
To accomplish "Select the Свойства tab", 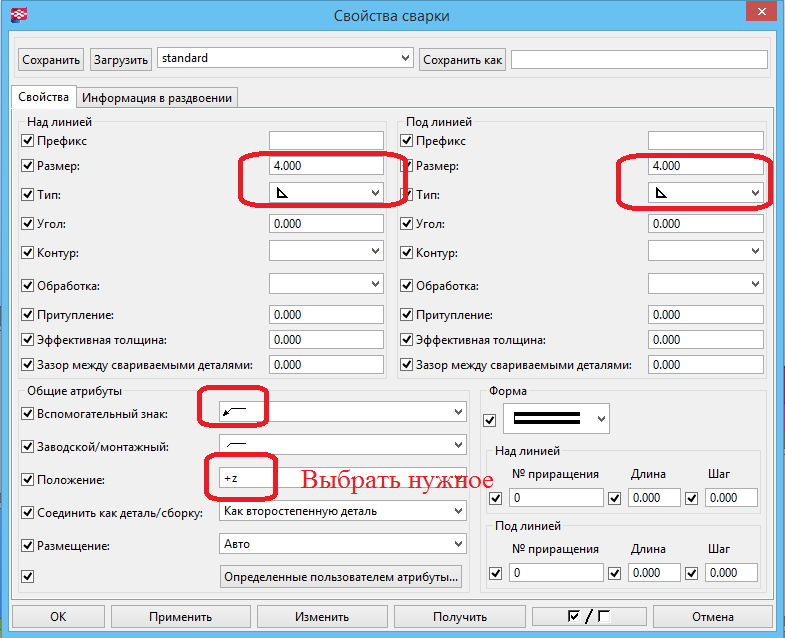I will (43, 97).
